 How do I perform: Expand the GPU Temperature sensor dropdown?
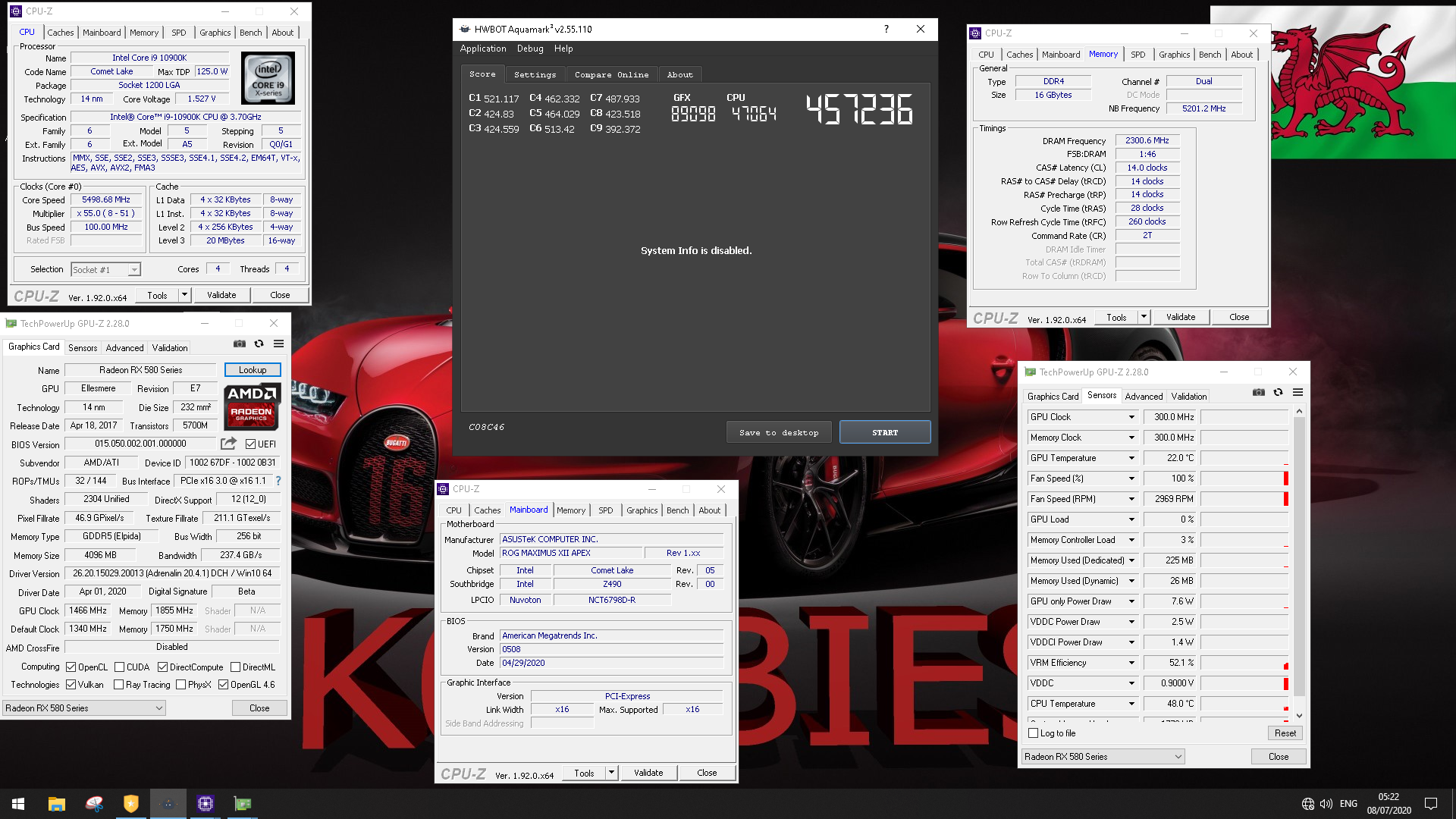(1131, 458)
